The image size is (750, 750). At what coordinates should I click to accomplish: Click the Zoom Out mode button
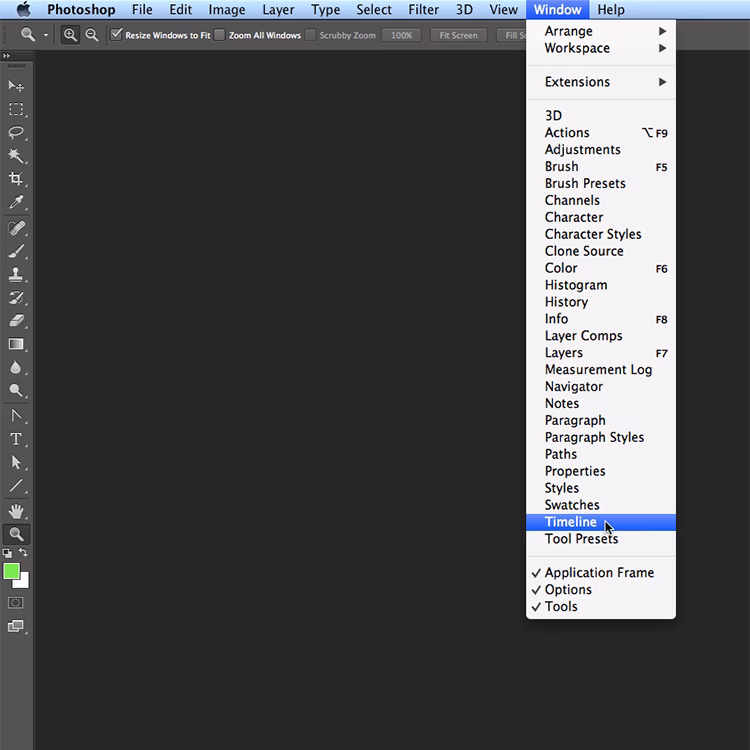[x=92, y=35]
